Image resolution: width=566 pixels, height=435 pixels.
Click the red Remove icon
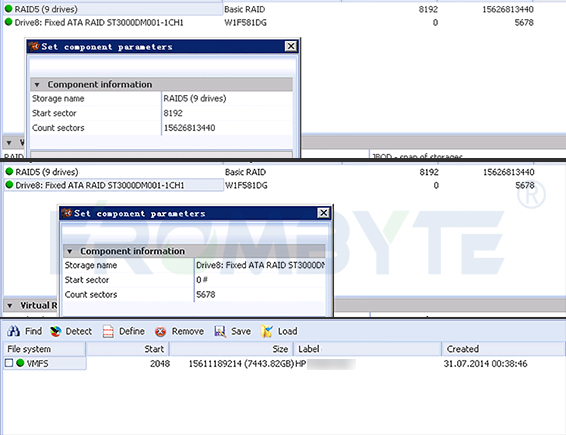click(160, 331)
